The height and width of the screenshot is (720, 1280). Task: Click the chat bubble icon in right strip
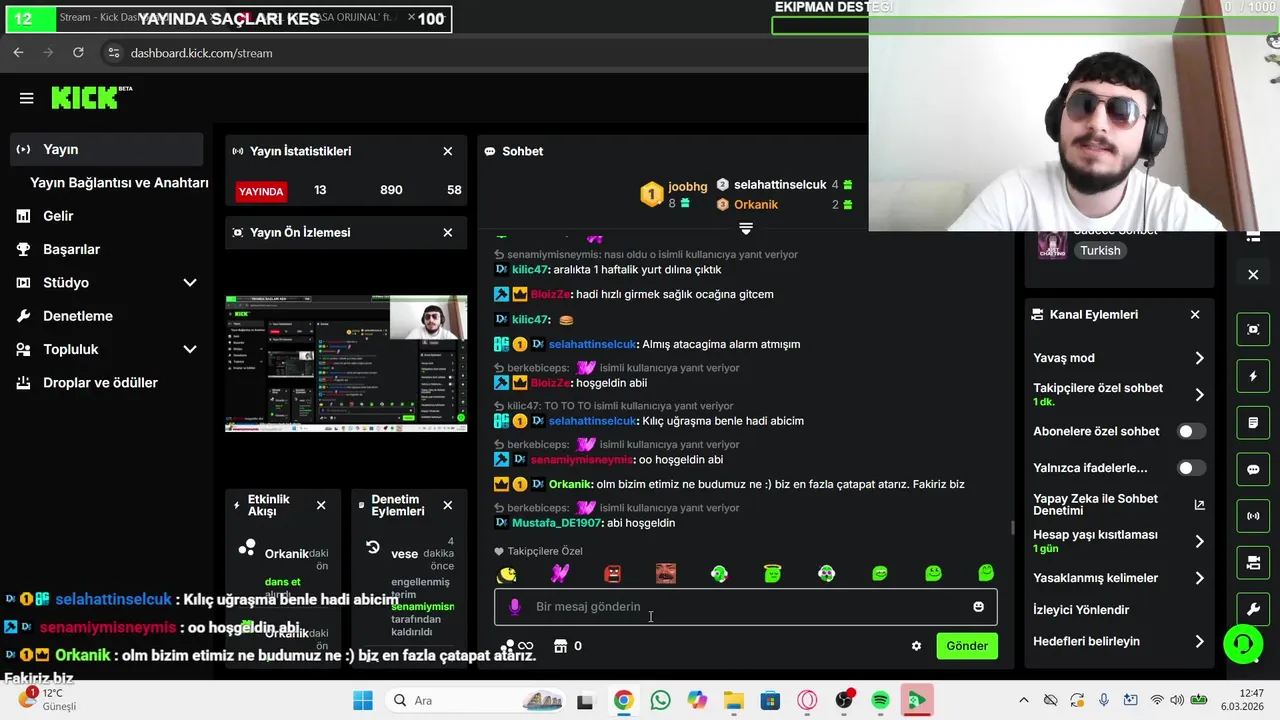point(1253,469)
